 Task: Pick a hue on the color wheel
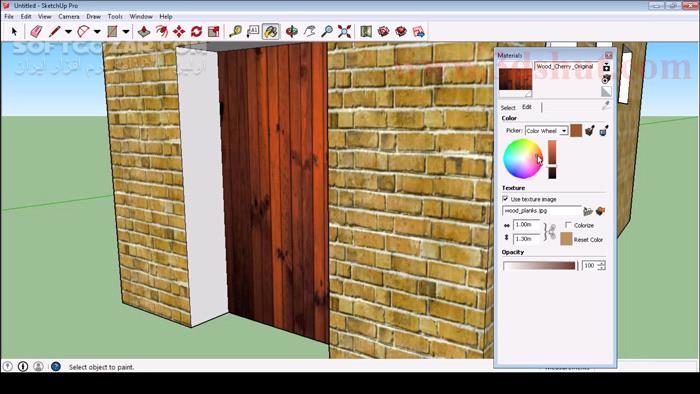point(523,158)
